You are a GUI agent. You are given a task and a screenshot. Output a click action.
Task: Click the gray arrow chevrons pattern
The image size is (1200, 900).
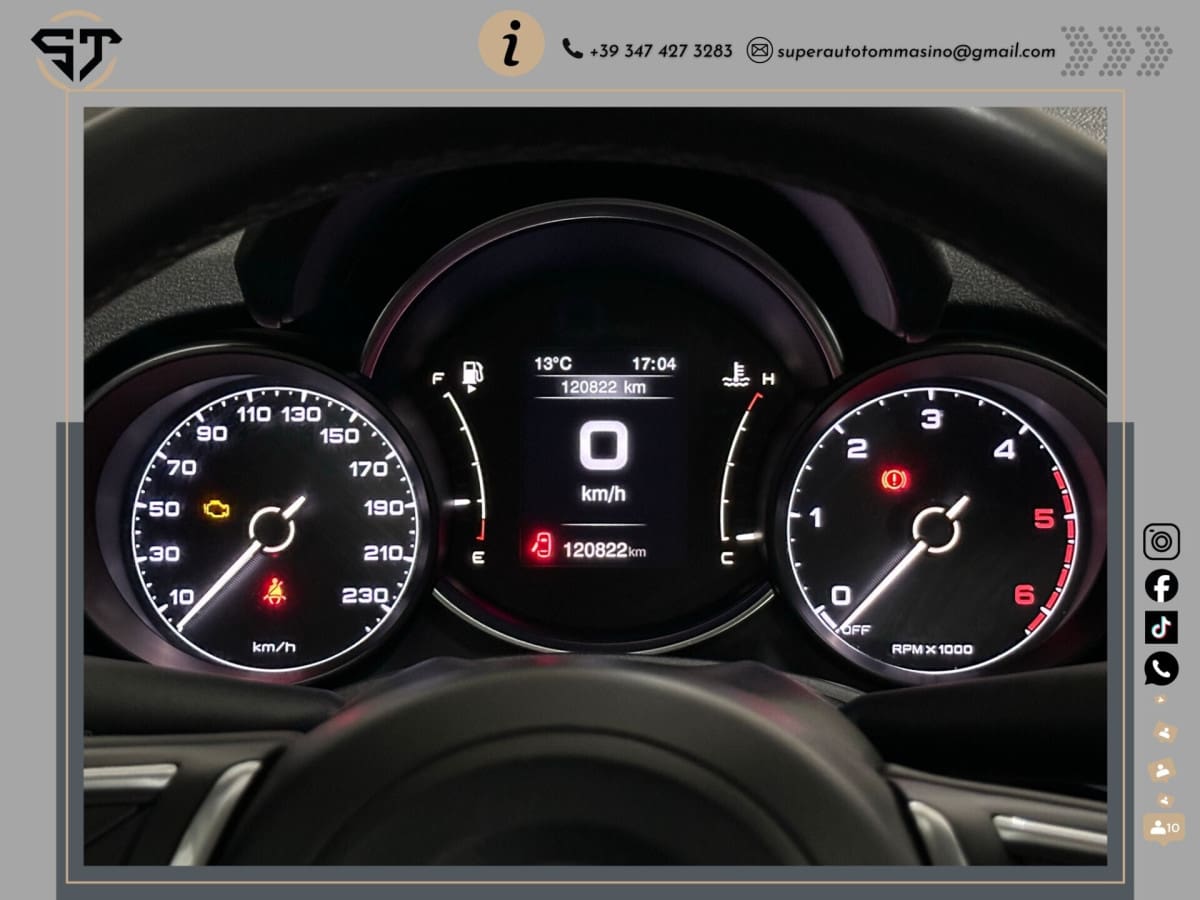point(1116,50)
